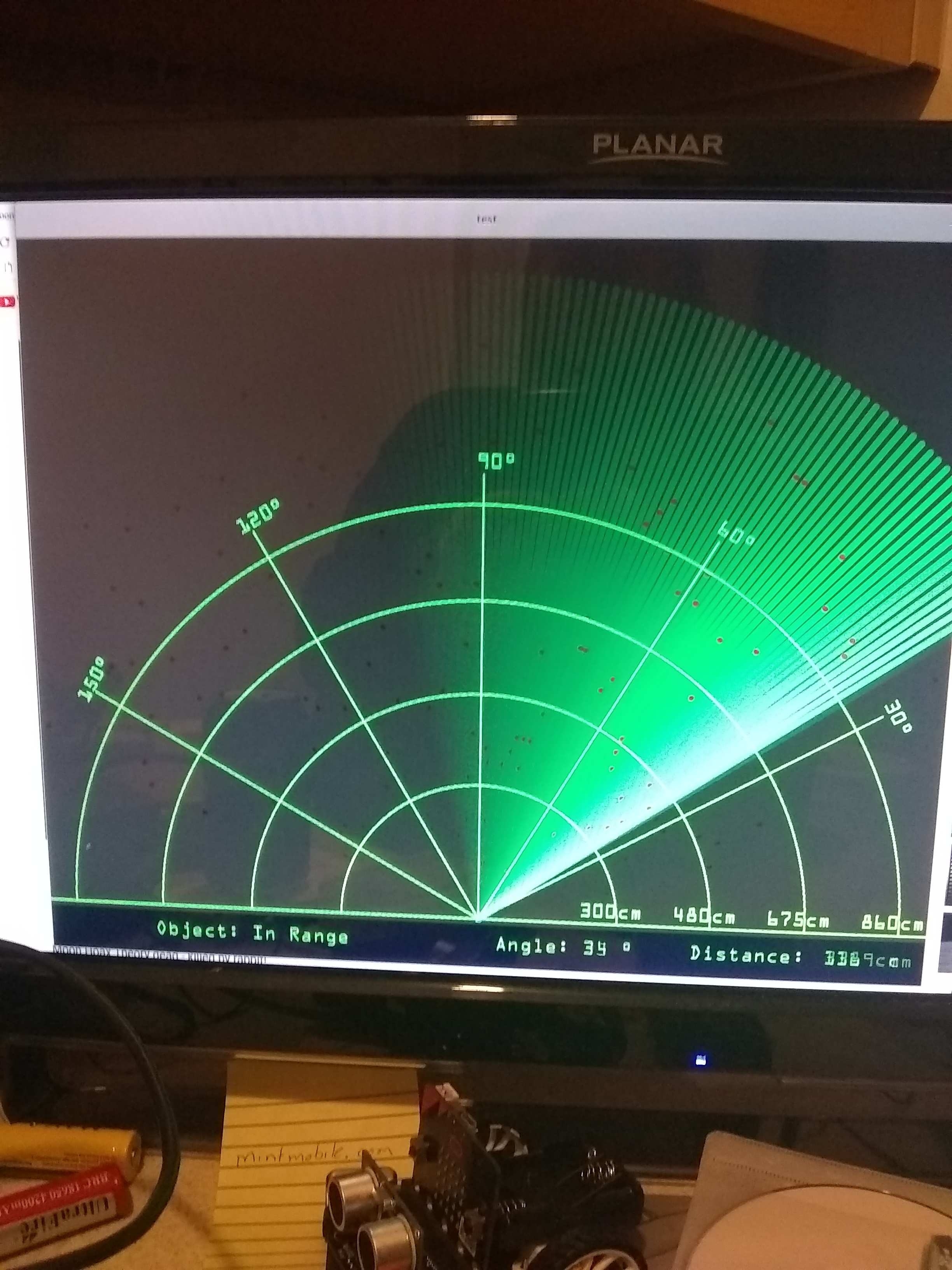
Task: Click the Angle readout value
Action: (595, 948)
